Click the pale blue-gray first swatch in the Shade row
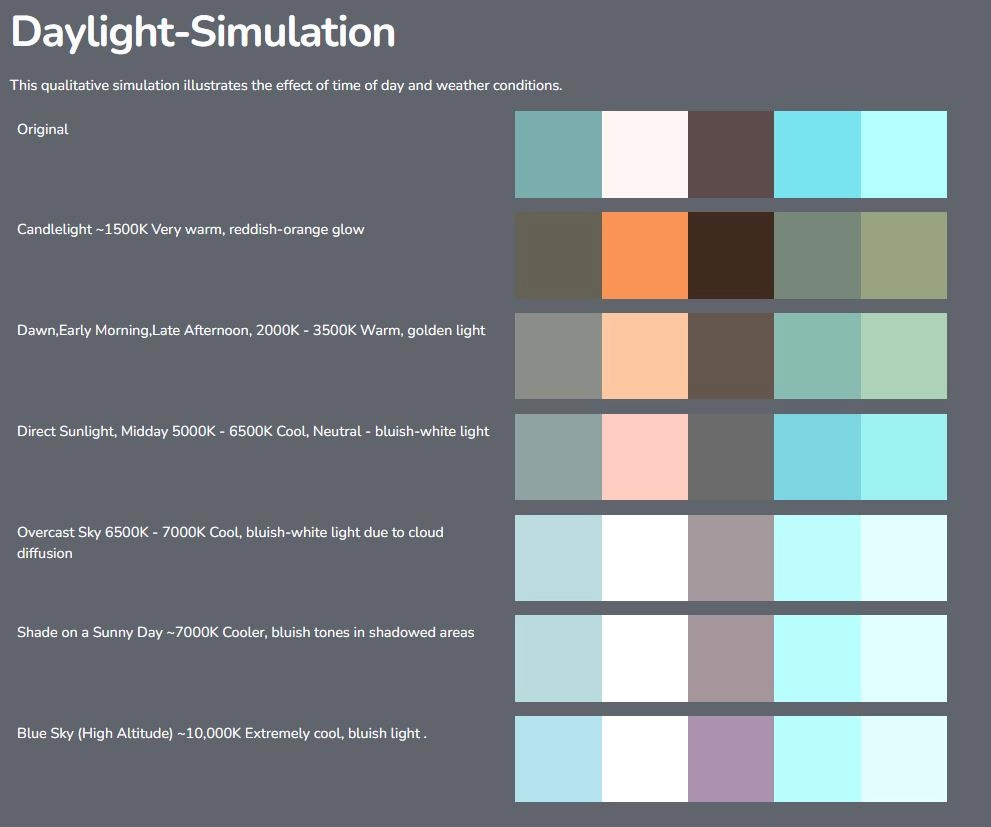991x827 pixels. point(558,658)
